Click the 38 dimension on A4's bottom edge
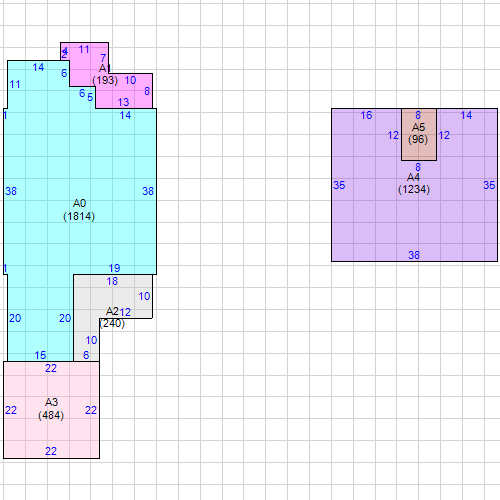 point(414,255)
